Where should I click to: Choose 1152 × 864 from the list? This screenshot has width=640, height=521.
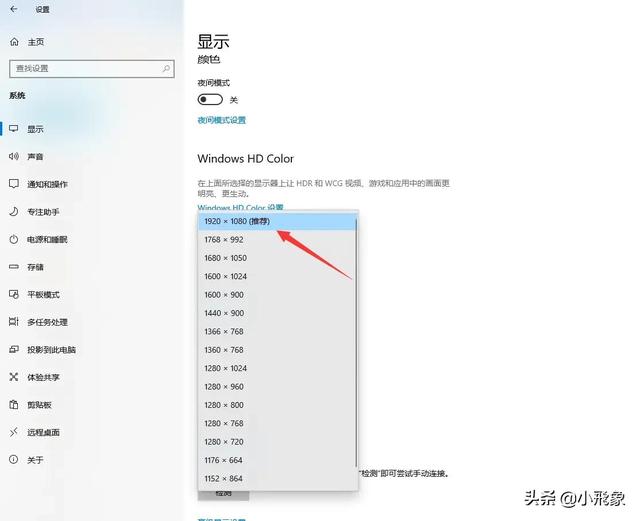click(277, 479)
